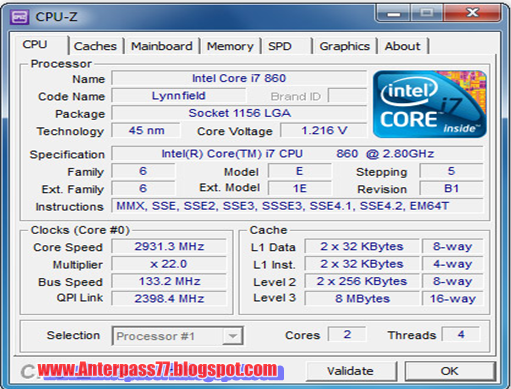Click the 'CPU-Z' window title text
This screenshot has width=511, height=389.
click(x=56, y=17)
